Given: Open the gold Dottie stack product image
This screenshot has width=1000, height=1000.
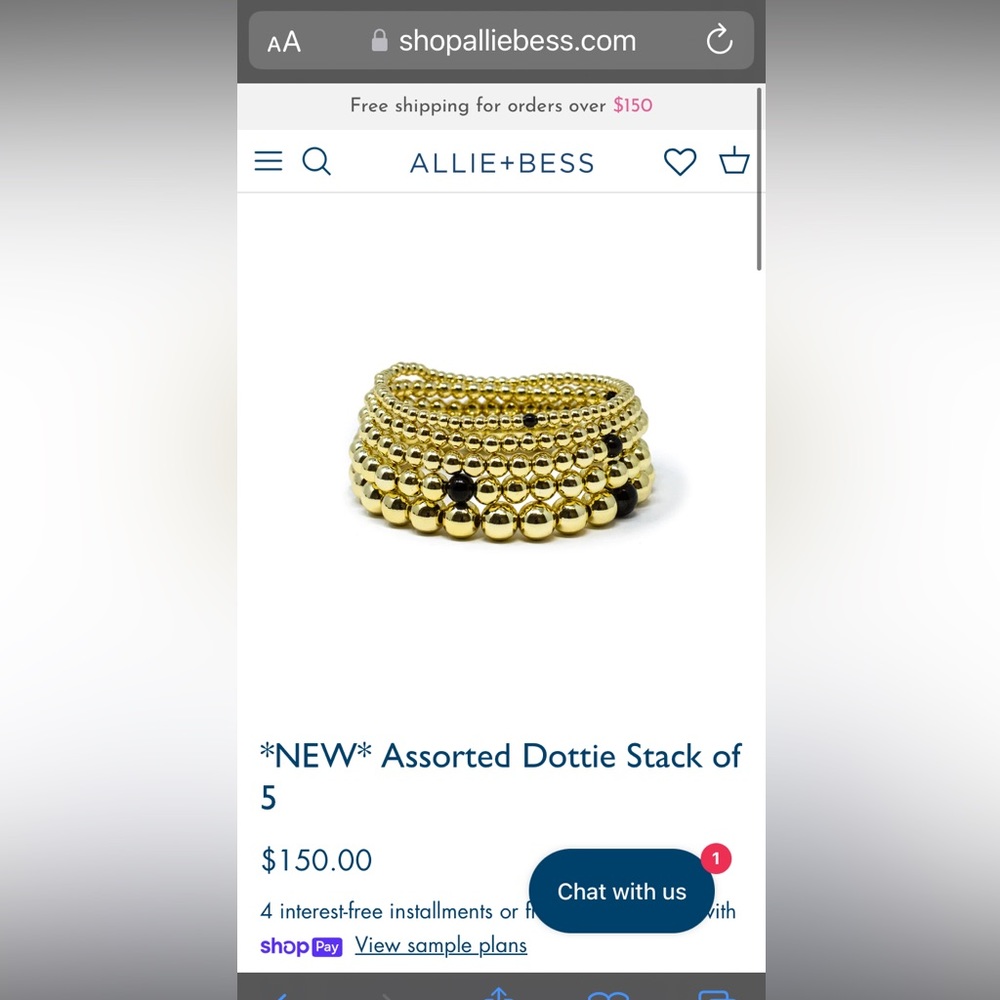Looking at the screenshot, I should point(501,452).
